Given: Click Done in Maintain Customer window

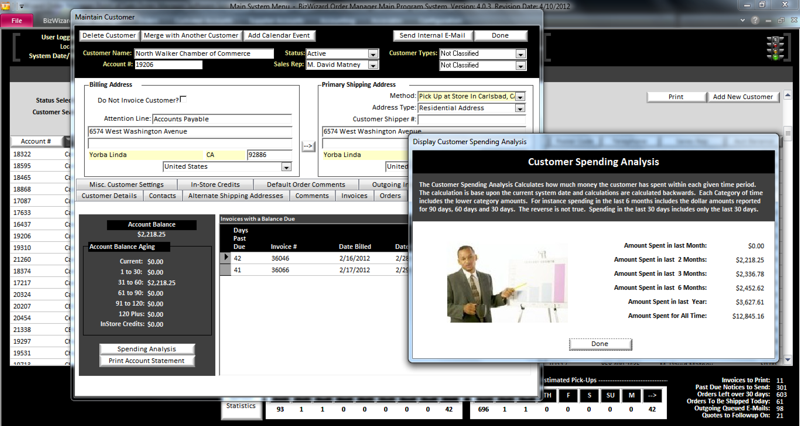Looking at the screenshot, I should (500, 36).
